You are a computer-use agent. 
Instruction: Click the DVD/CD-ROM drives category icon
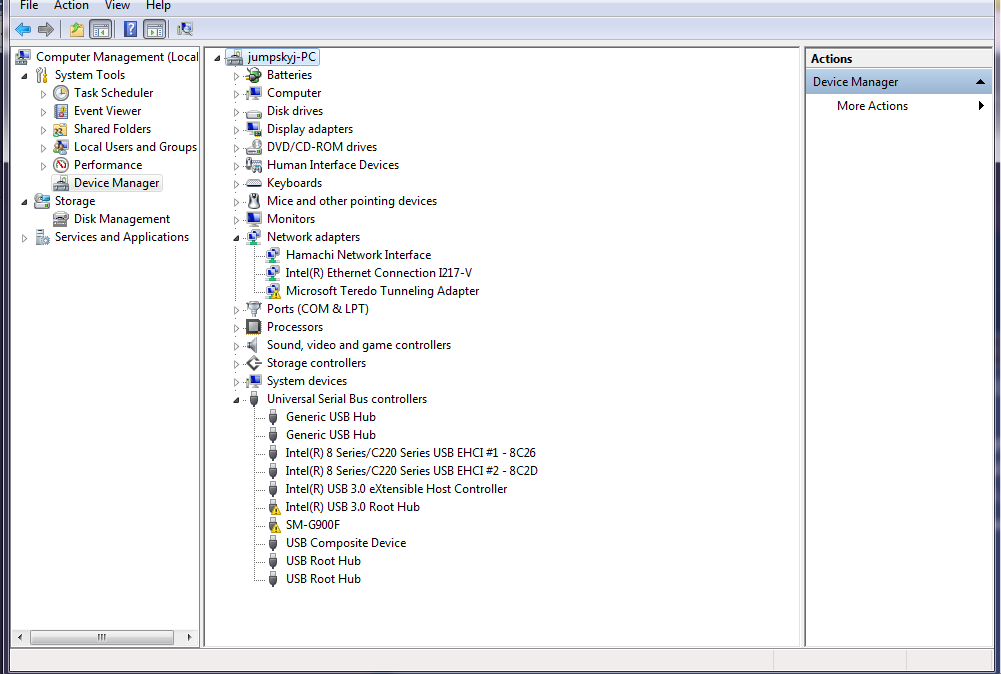pyautogui.click(x=254, y=147)
